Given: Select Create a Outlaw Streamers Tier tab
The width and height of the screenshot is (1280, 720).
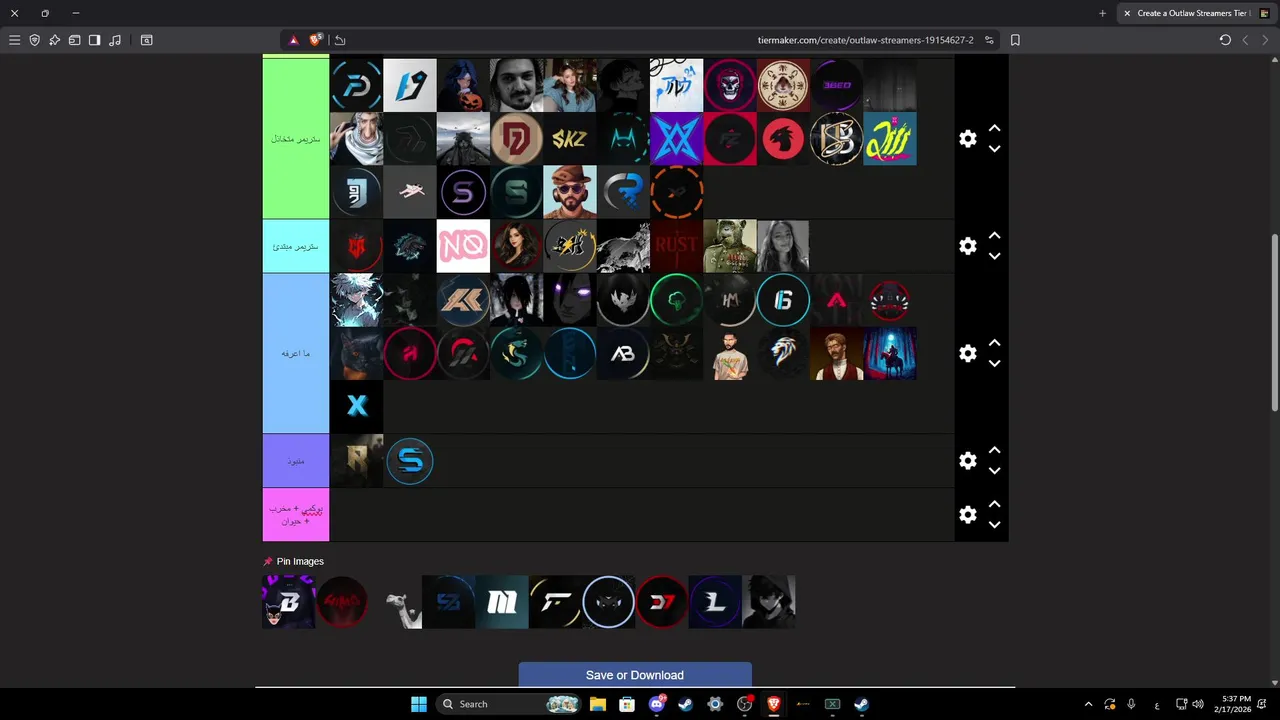Looking at the screenshot, I should pos(1194,13).
